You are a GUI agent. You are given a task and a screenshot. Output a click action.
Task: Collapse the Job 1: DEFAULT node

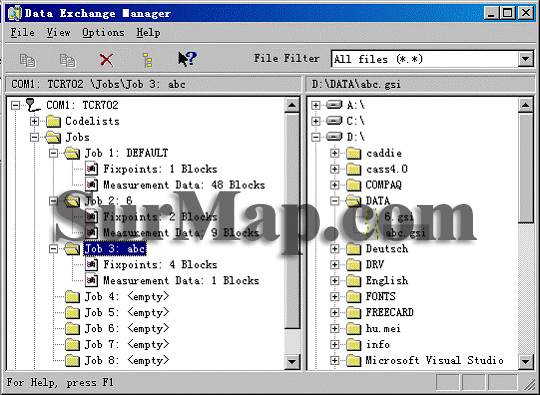(x=53, y=153)
